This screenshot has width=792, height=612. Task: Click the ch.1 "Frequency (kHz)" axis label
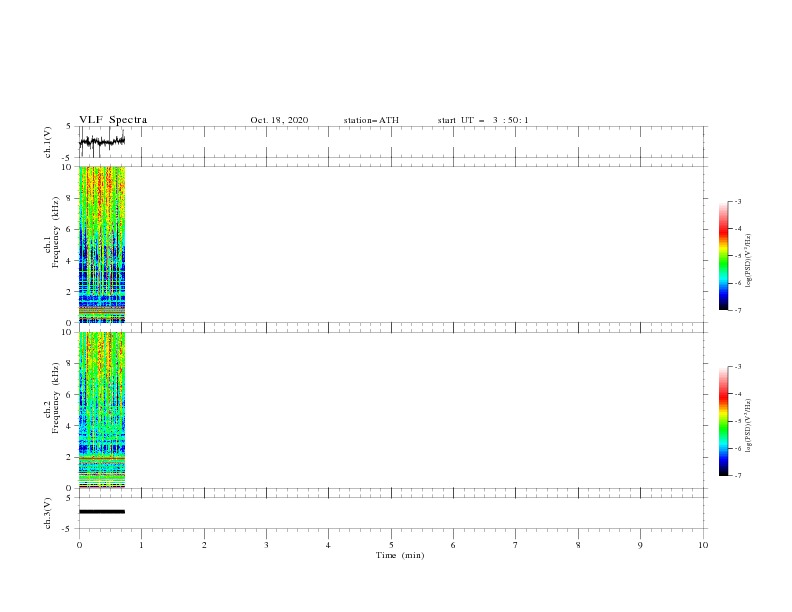55,233
